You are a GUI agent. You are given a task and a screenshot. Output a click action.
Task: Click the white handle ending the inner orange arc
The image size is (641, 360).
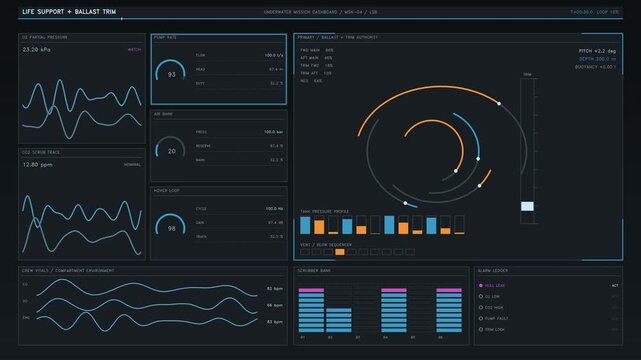click(456, 171)
